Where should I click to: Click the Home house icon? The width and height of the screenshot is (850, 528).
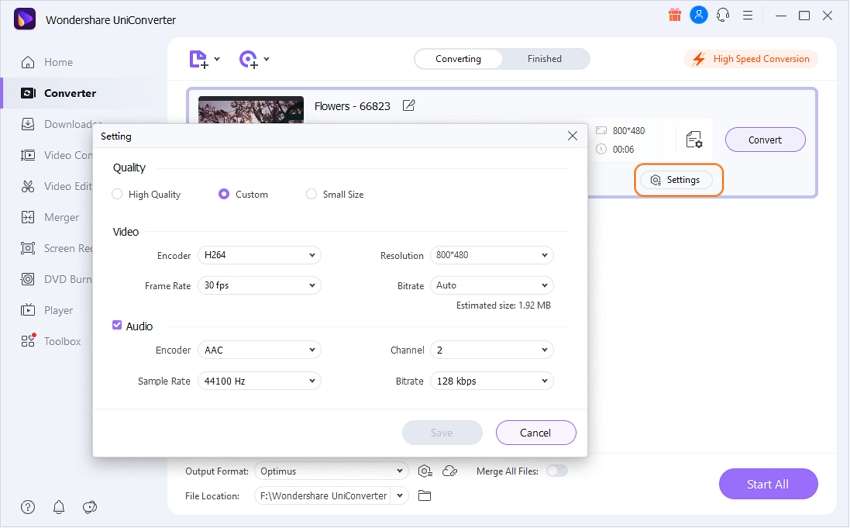[28, 62]
